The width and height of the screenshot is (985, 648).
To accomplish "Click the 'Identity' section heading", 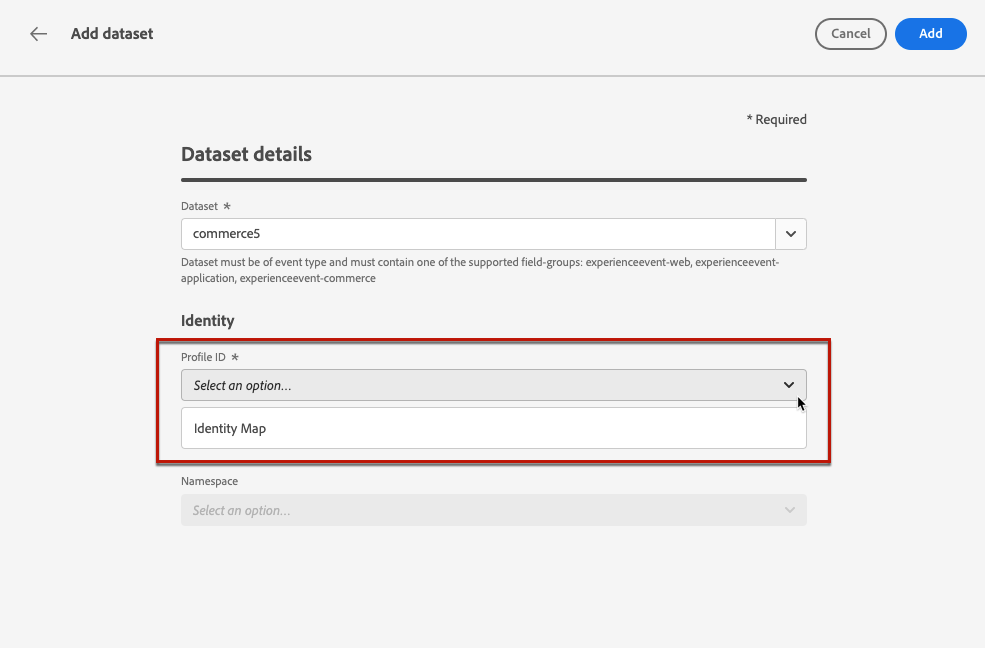I will 208,321.
